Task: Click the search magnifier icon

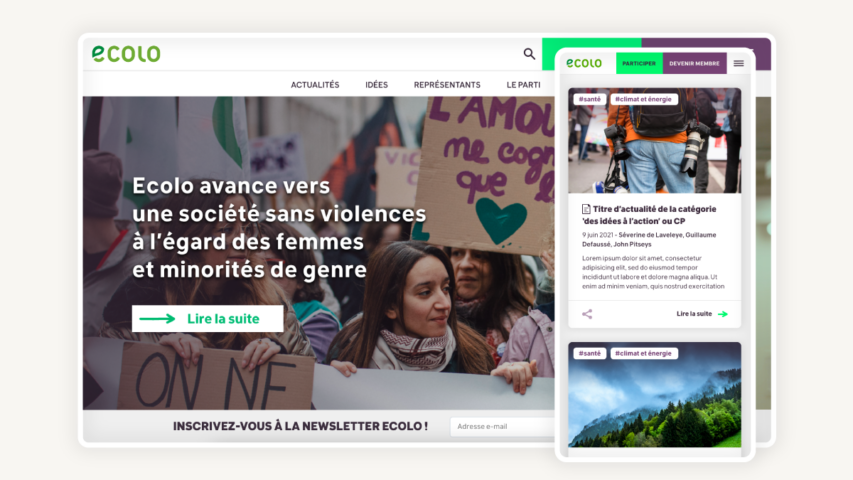Action: (529, 53)
